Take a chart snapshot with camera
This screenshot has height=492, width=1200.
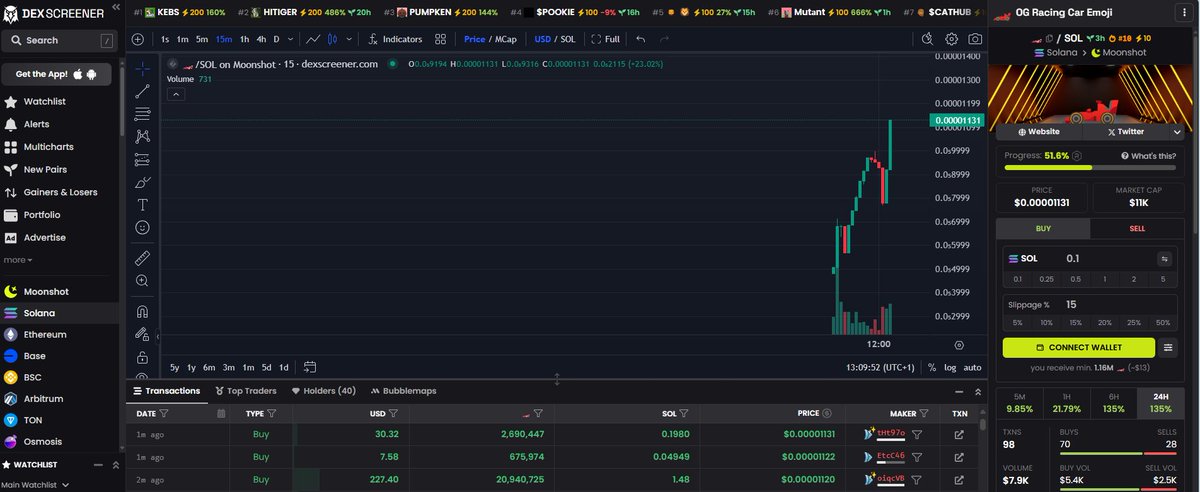click(974, 38)
